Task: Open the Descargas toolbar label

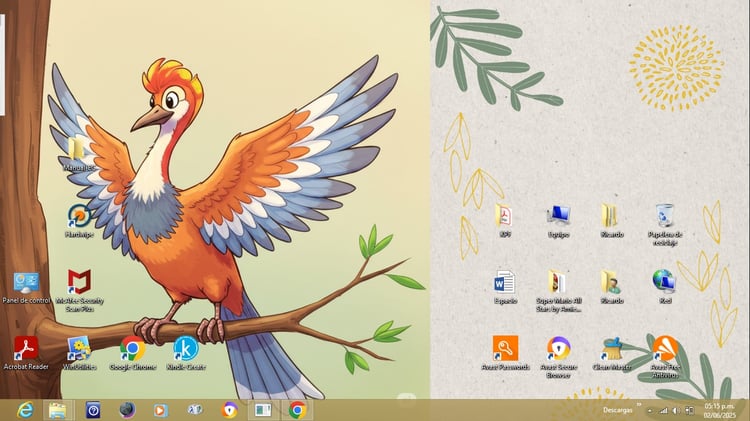Action: click(x=618, y=410)
